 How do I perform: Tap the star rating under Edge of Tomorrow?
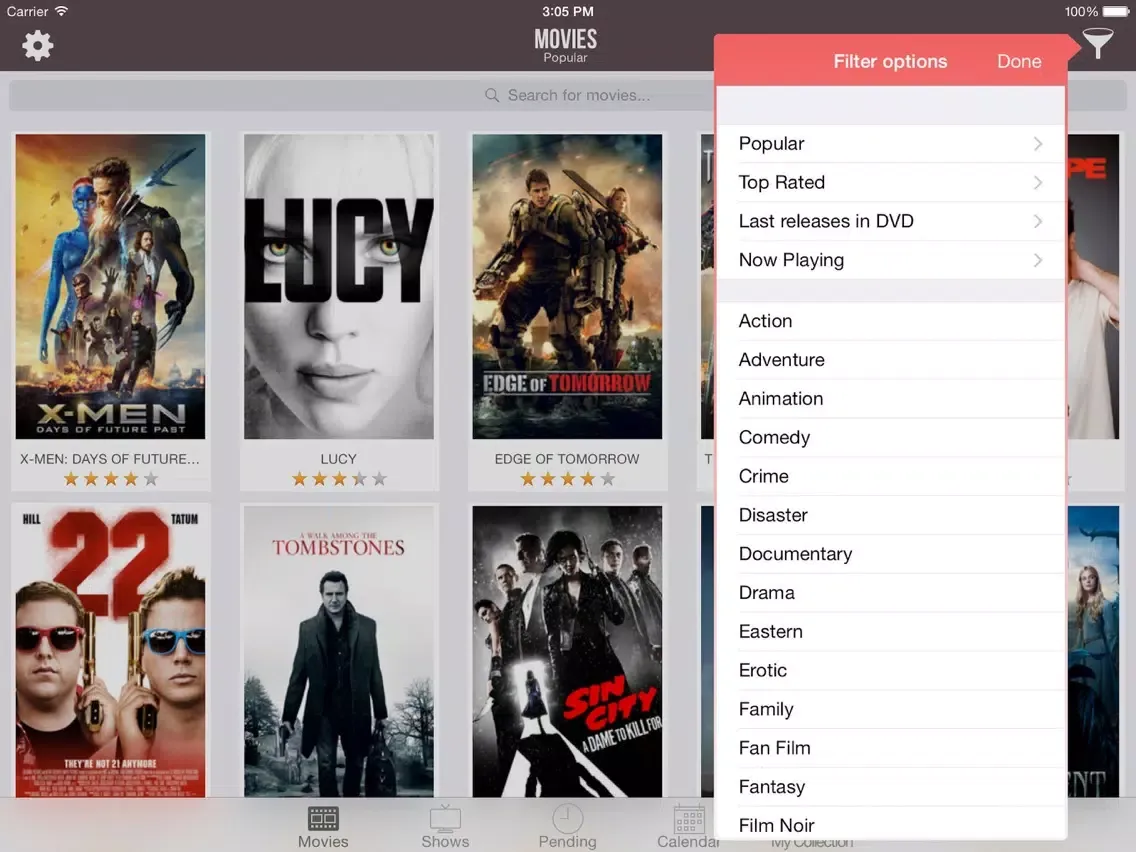point(567,479)
